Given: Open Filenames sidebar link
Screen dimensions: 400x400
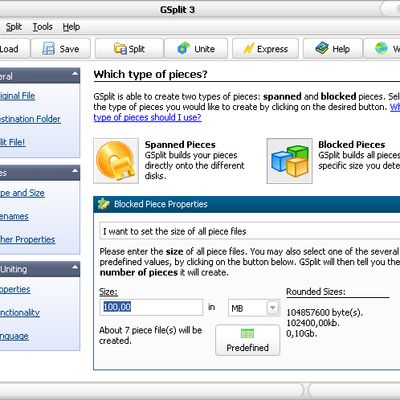Looking at the screenshot, I should pos(14,216).
